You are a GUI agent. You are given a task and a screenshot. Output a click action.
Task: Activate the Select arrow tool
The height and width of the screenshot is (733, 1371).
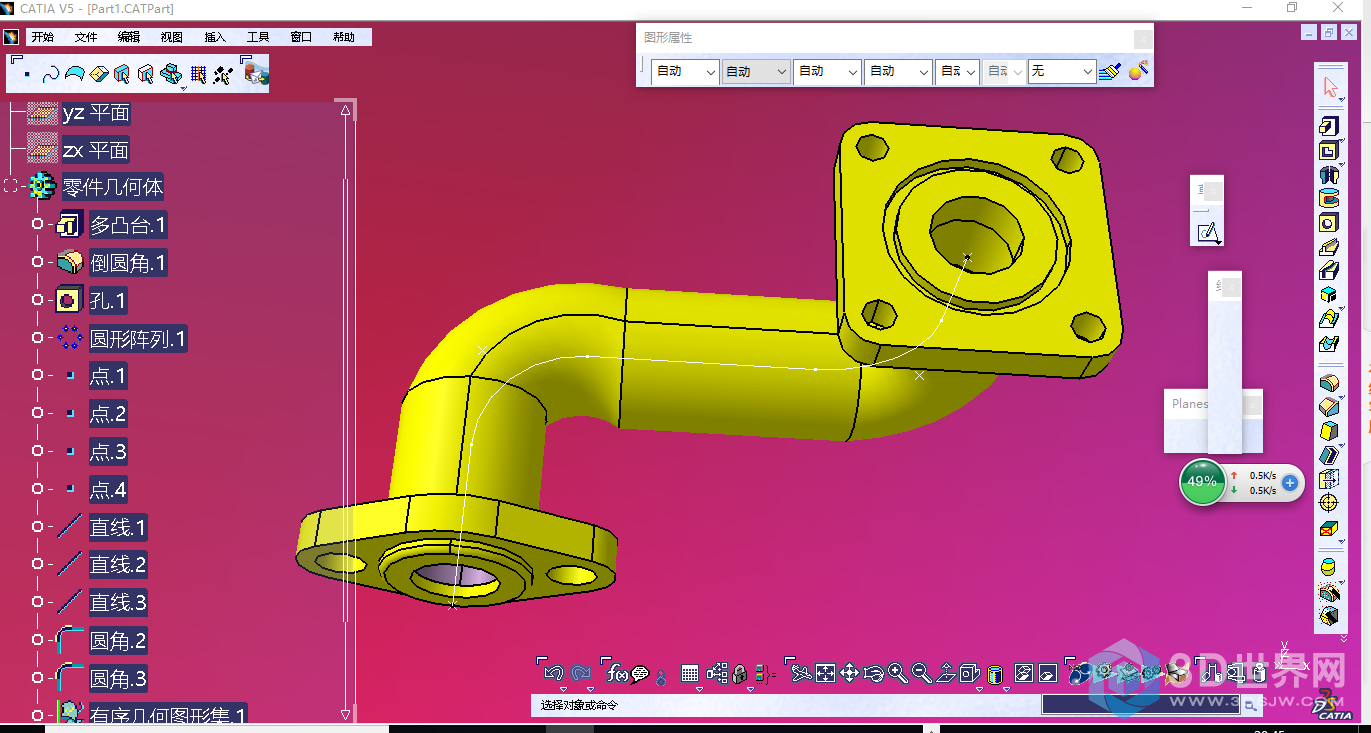coord(1330,87)
